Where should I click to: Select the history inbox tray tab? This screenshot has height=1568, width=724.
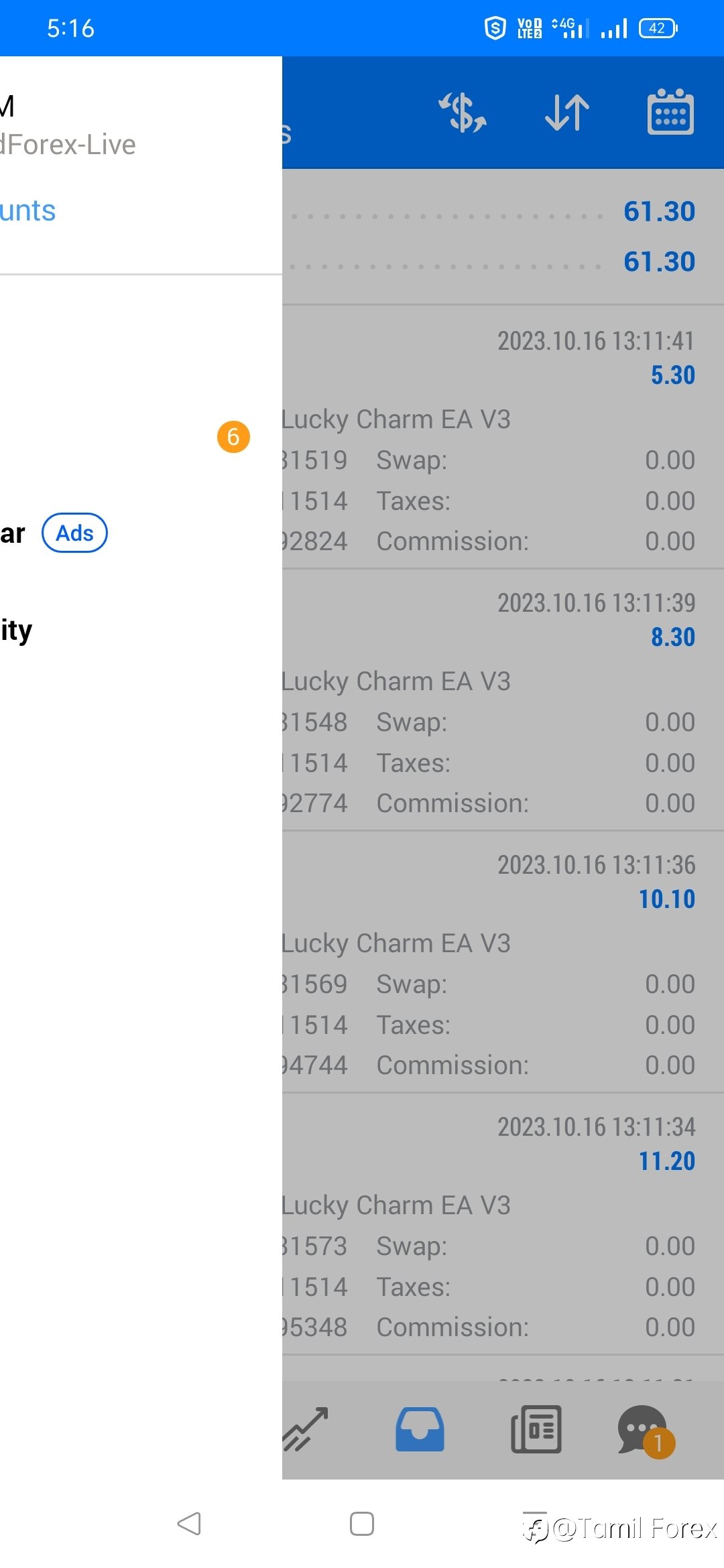[420, 1429]
